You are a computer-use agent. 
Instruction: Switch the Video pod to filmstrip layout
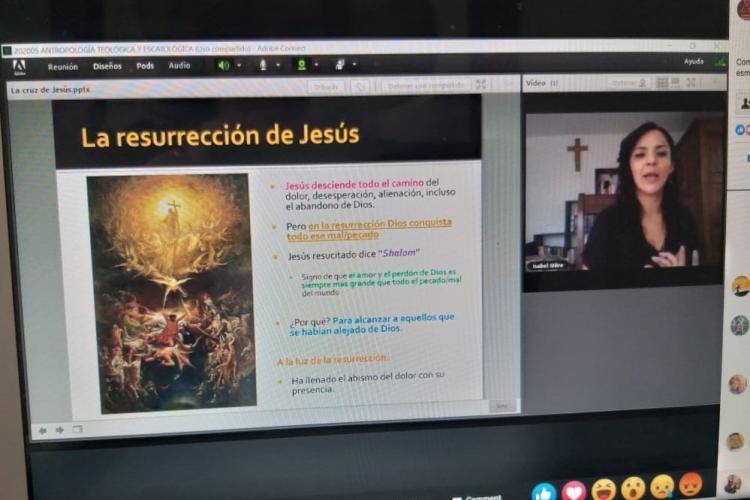(675, 83)
